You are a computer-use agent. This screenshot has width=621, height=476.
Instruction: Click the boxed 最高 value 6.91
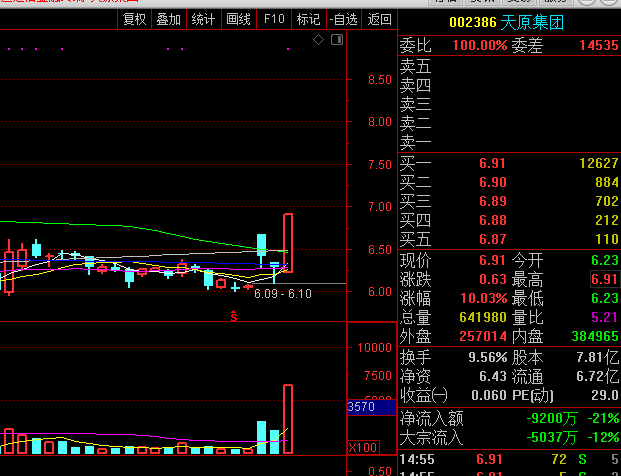pos(604,279)
